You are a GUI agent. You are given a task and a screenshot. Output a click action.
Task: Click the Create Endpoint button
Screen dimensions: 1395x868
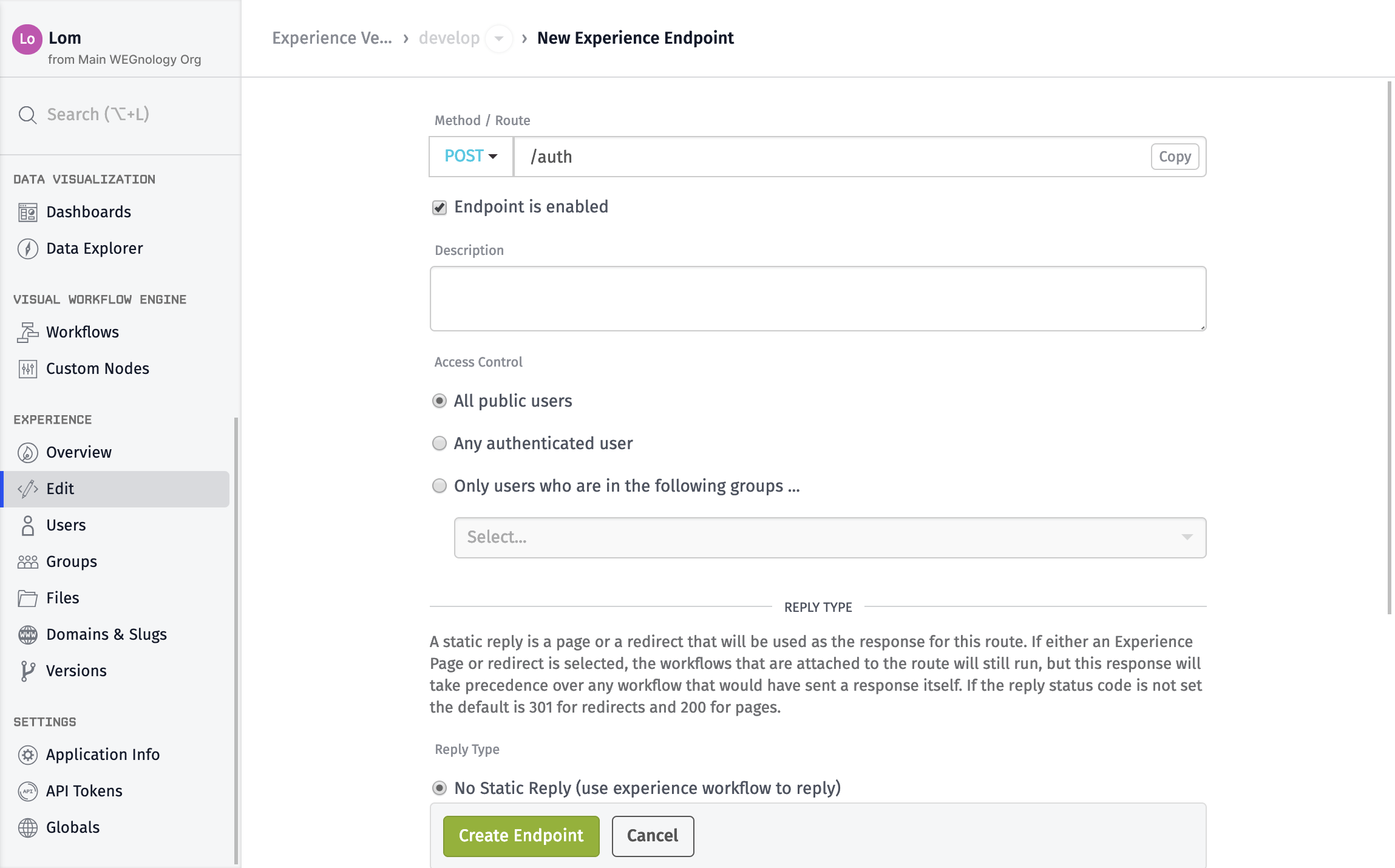click(521, 836)
